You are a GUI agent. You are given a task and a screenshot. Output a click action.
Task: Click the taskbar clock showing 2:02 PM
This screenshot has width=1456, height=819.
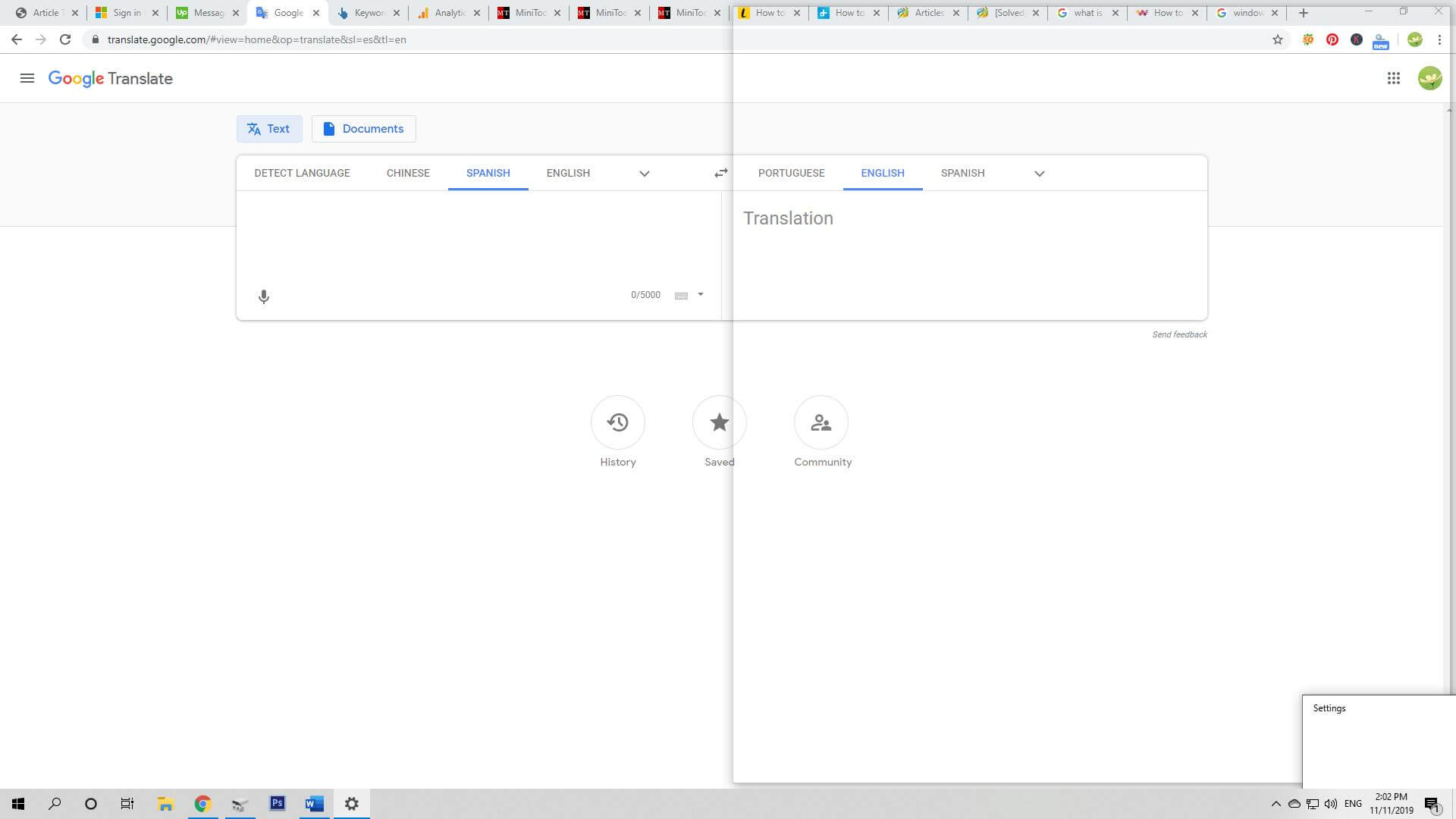(x=1392, y=804)
